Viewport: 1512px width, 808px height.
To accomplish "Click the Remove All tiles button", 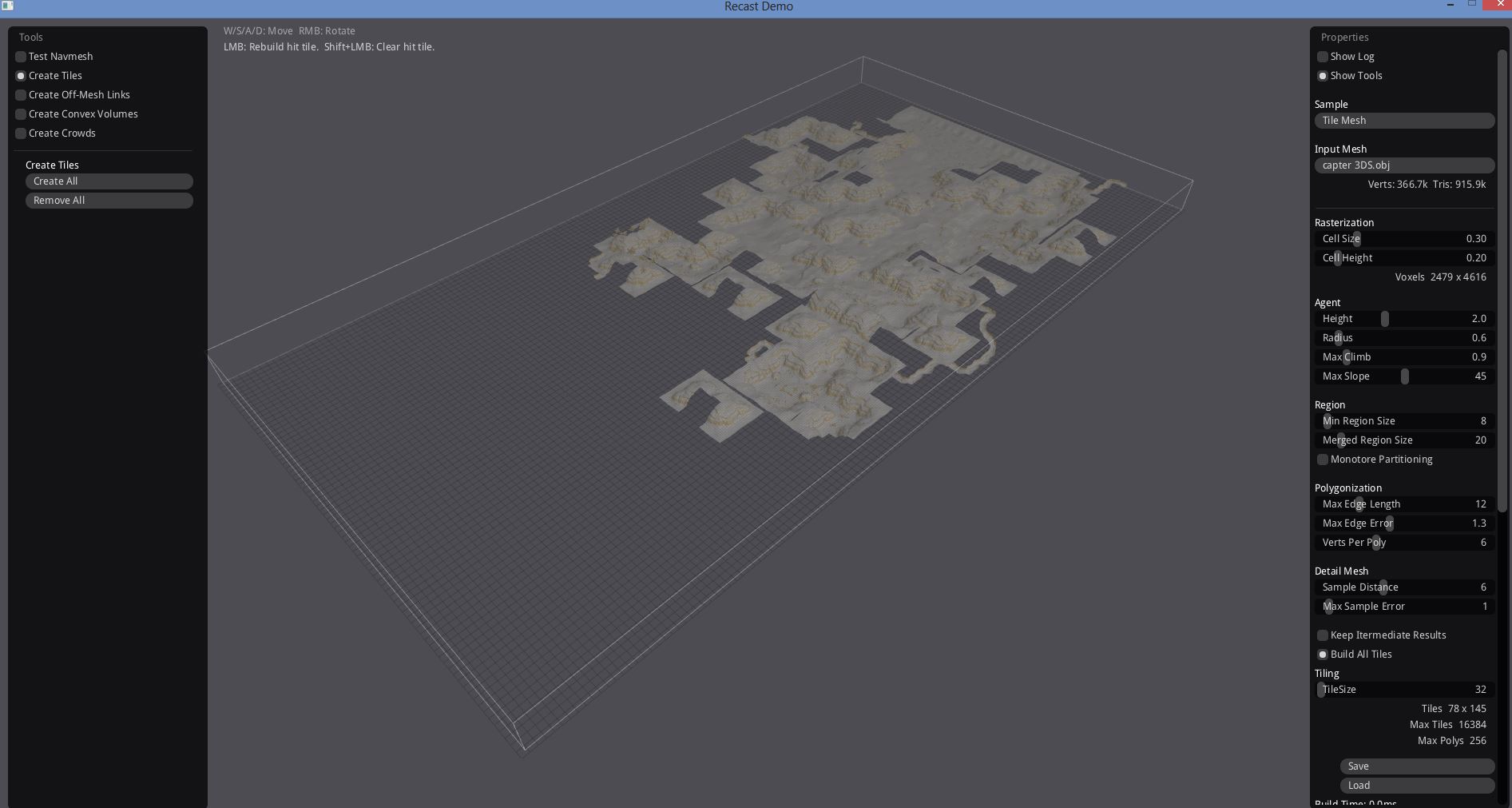I will tap(109, 201).
